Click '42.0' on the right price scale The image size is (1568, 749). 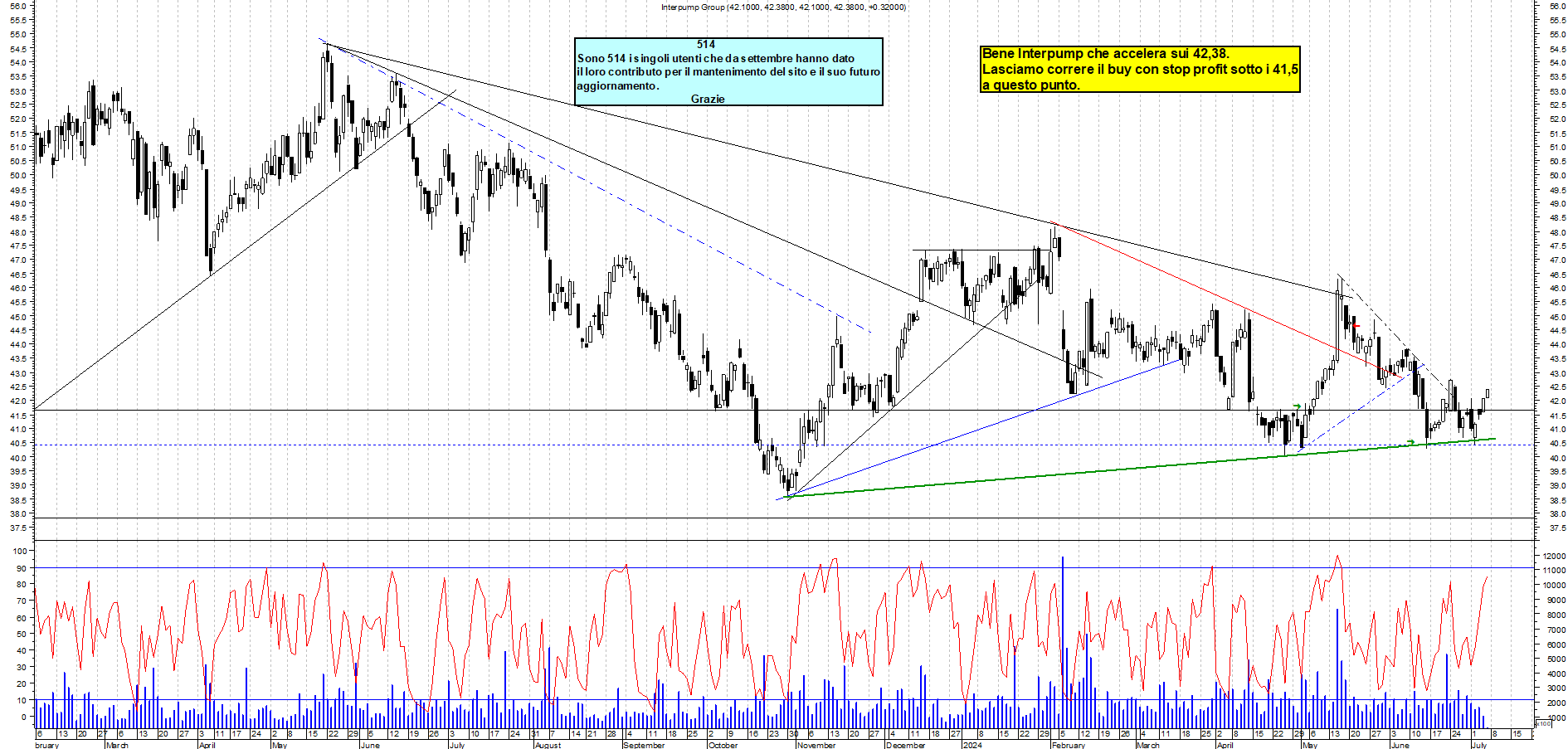click(1556, 401)
